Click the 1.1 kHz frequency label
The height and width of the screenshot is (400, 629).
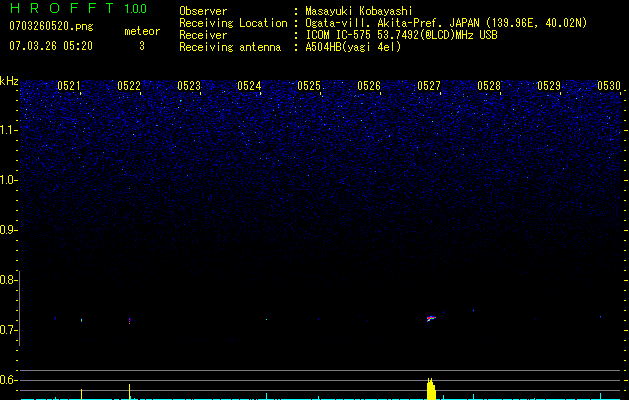point(9,130)
